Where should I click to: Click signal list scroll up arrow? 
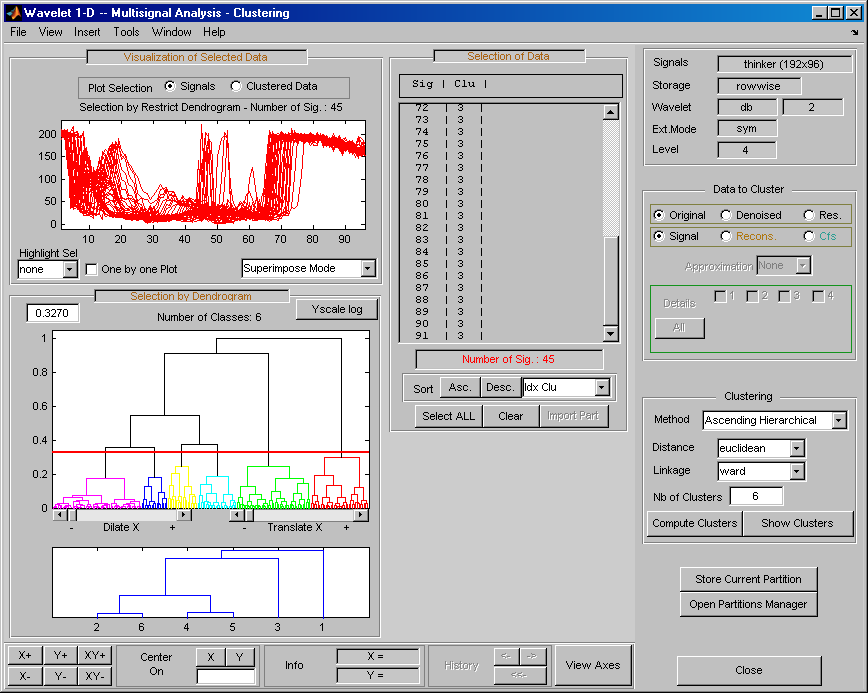click(x=610, y=112)
